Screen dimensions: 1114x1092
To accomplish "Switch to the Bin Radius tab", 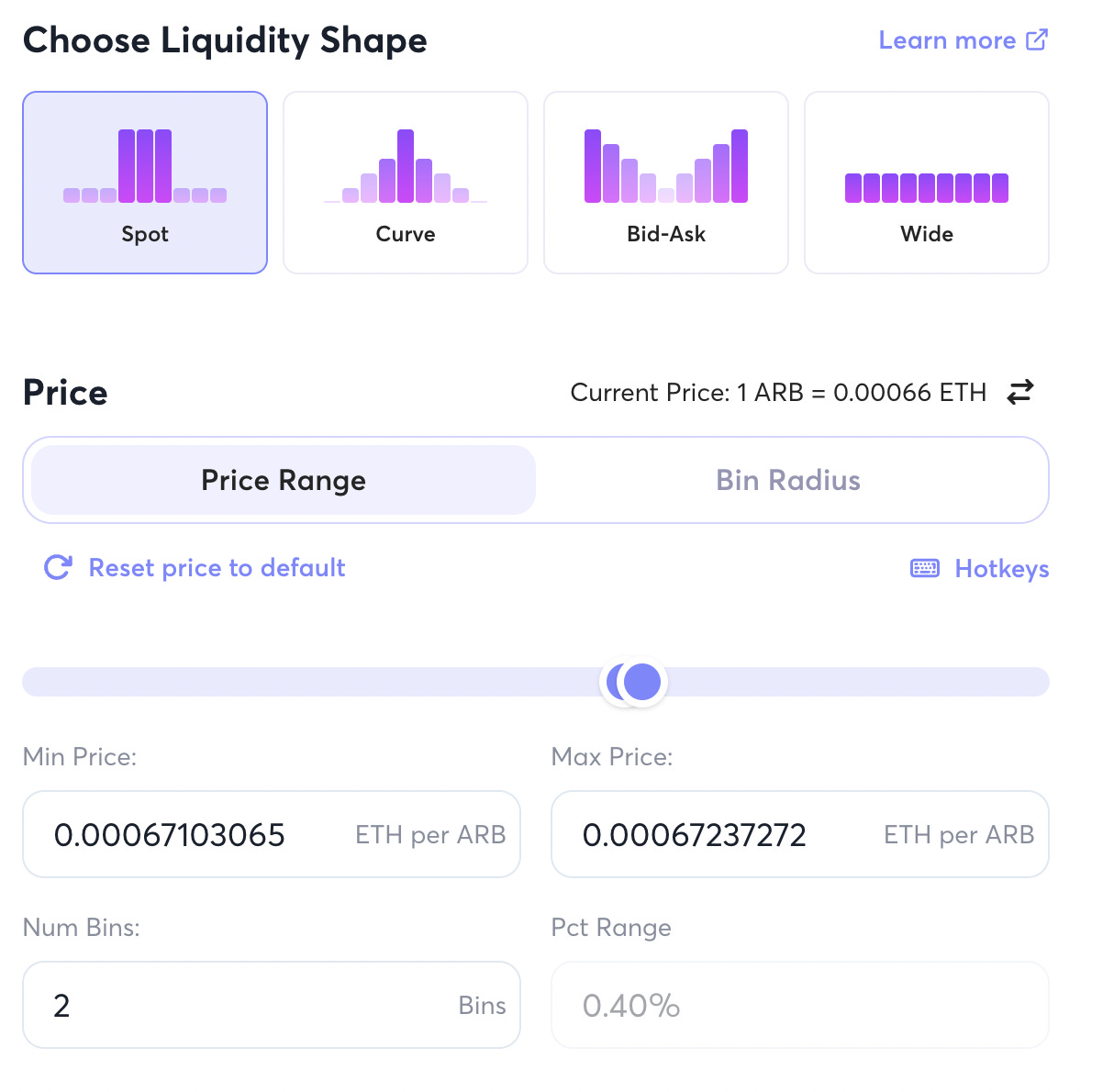I will tap(787, 480).
